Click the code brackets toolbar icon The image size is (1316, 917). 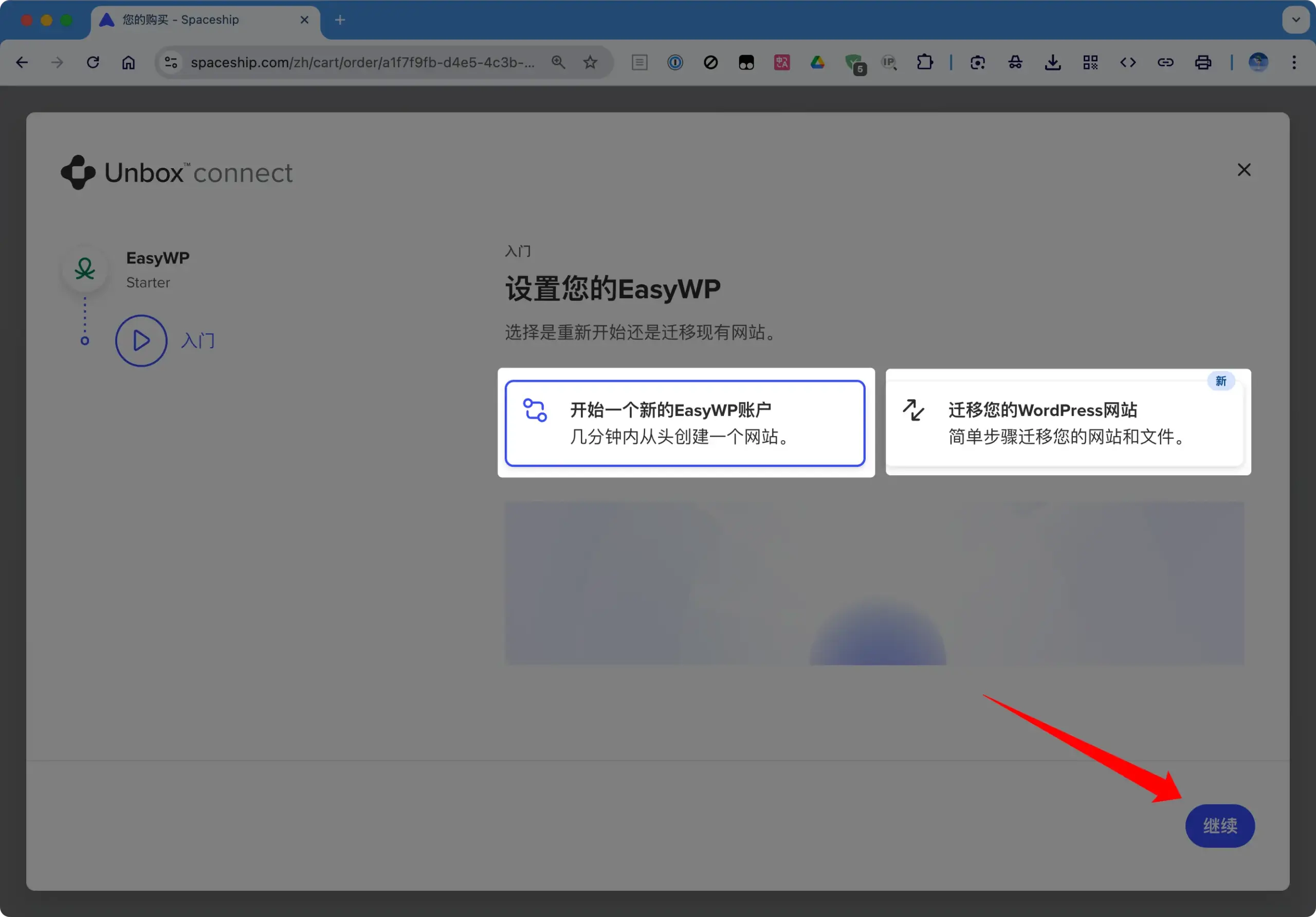pos(1127,62)
